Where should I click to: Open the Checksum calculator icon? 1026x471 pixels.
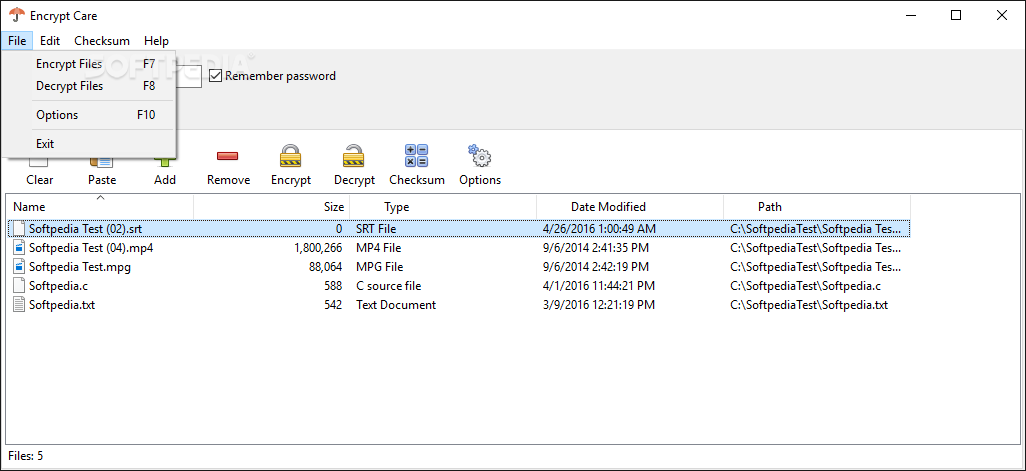pos(416,156)
